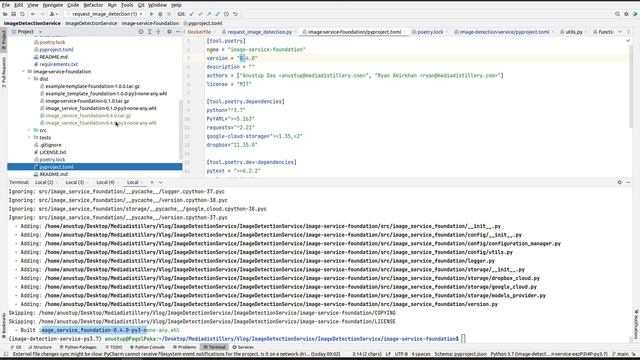The height and width of the screenshot is (360, 640).
Task: Open hidden editor tabs dropdown arrow
Action: click(620, 32)
